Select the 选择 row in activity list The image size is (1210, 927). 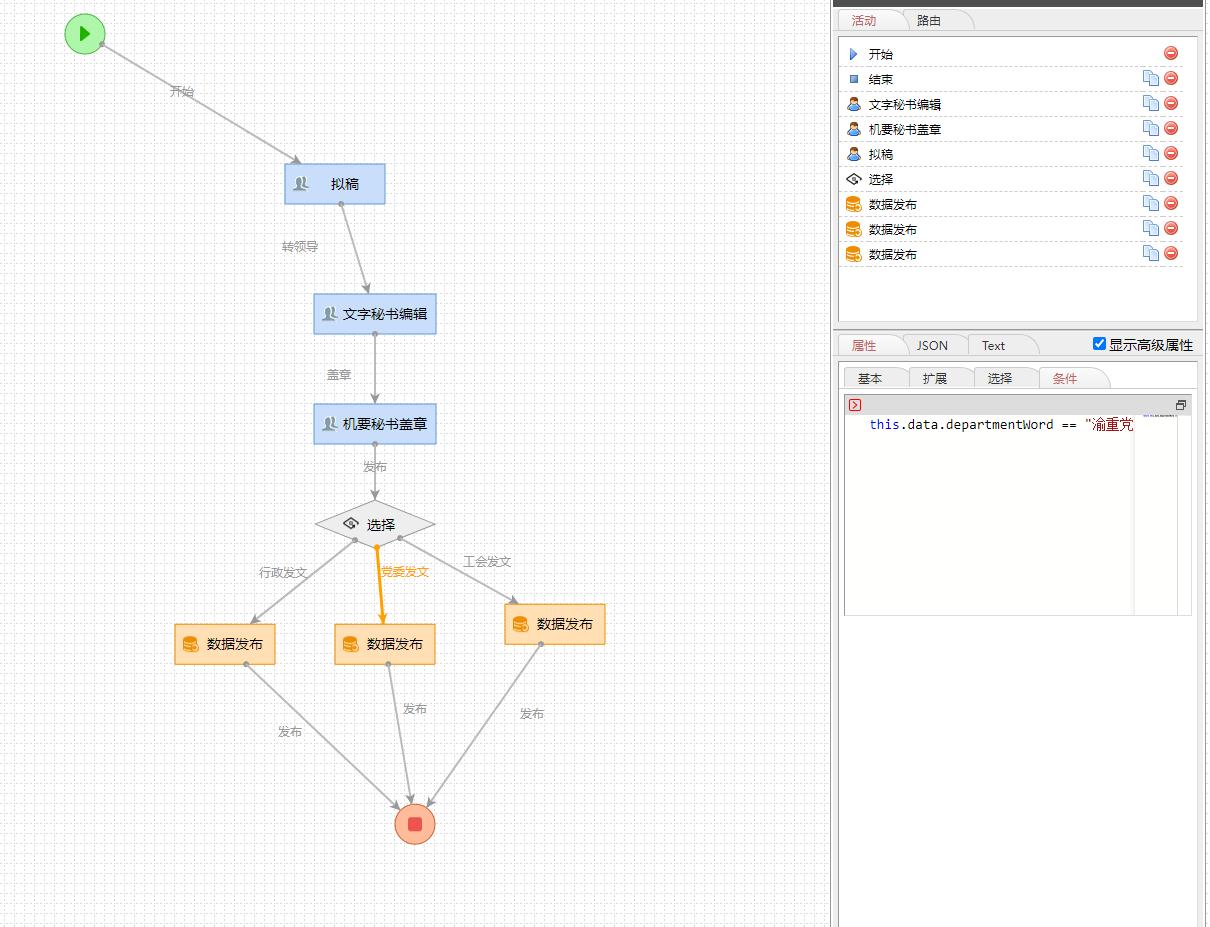coord(1012,179)
